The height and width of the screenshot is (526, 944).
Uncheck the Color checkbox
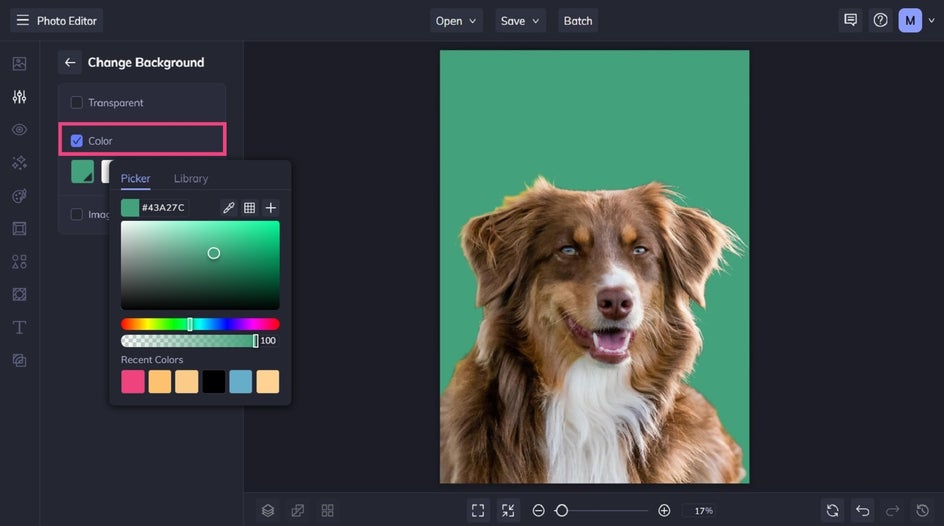pyautogui.click(x=76, y=141)
